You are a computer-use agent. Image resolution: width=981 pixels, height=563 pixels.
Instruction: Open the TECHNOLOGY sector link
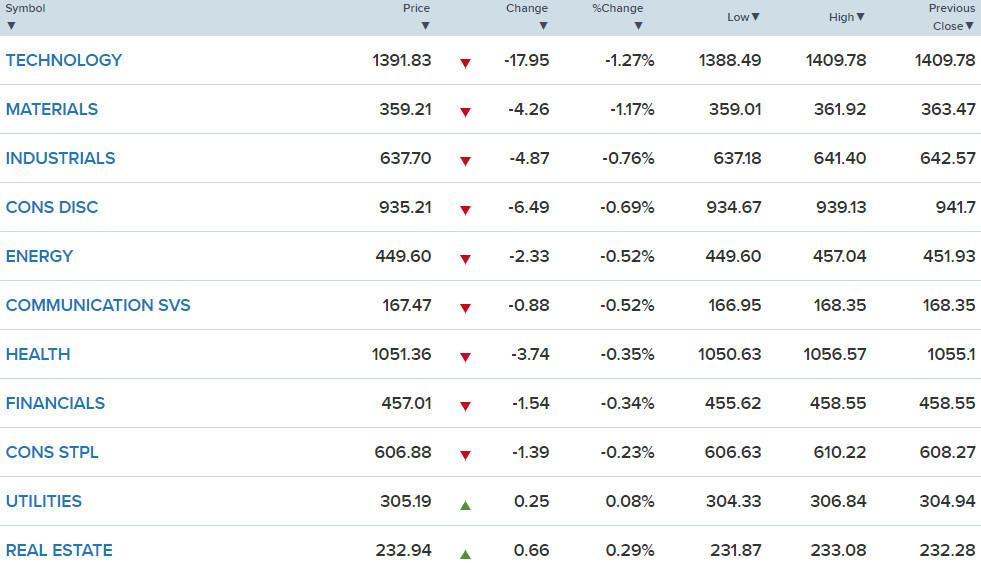(x=64, y=60)
